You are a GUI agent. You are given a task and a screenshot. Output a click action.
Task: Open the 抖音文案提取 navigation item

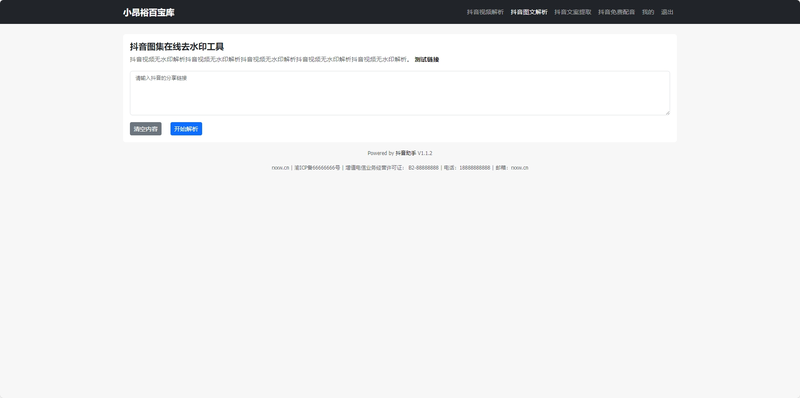573,12
